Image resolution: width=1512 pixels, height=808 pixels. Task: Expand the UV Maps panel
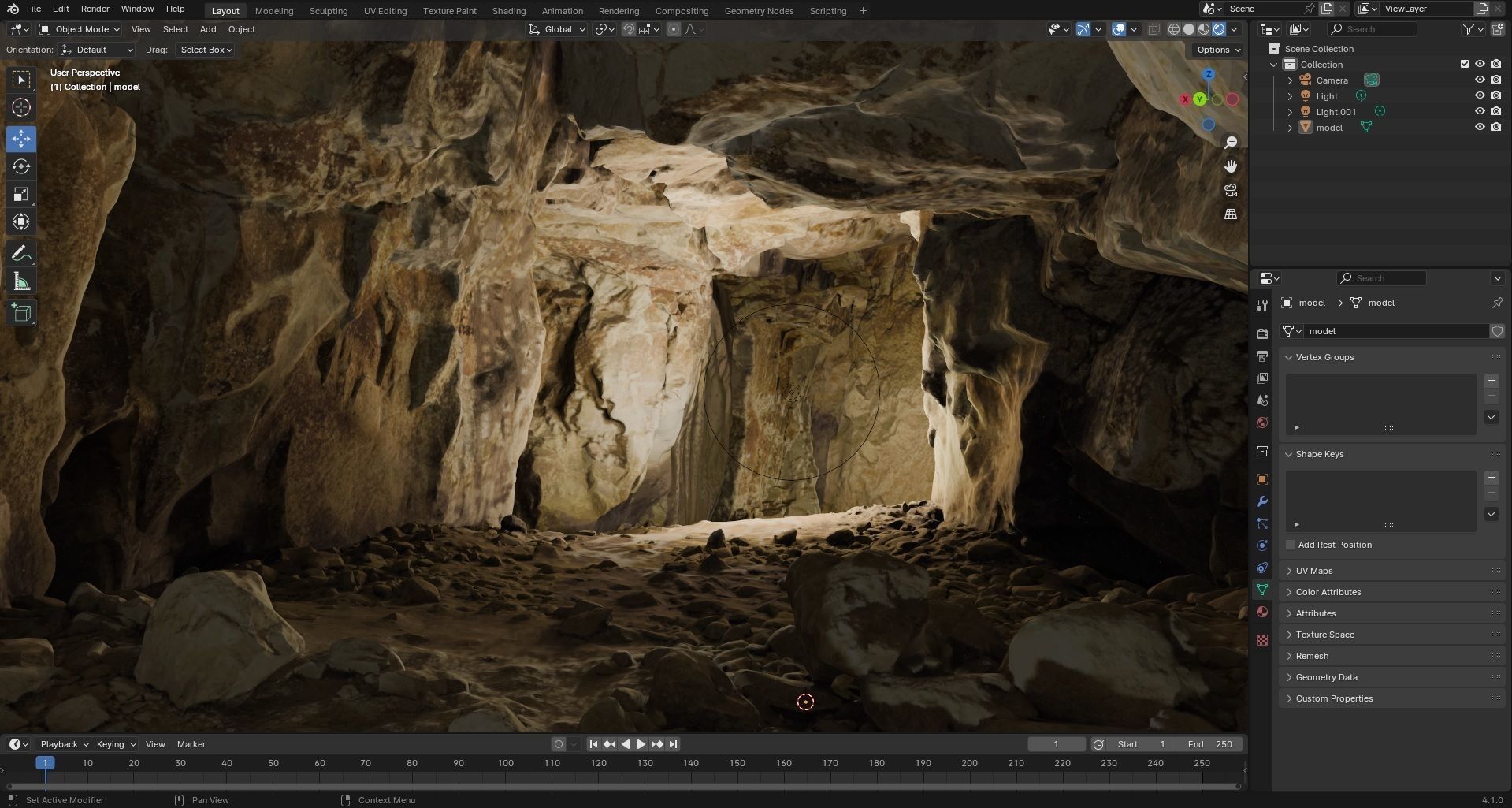[1314, 571]
